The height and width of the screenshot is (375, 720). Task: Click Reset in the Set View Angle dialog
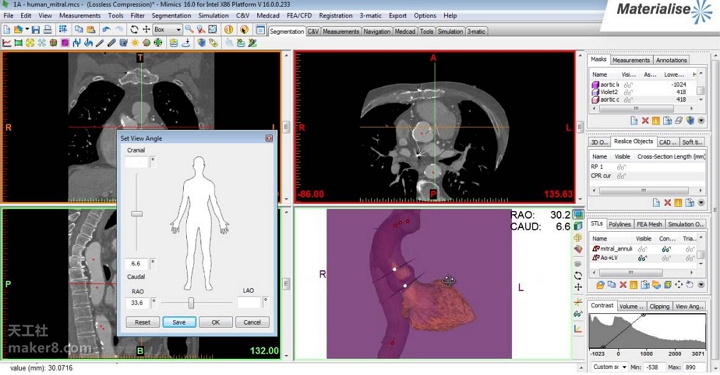coord(142,322)
